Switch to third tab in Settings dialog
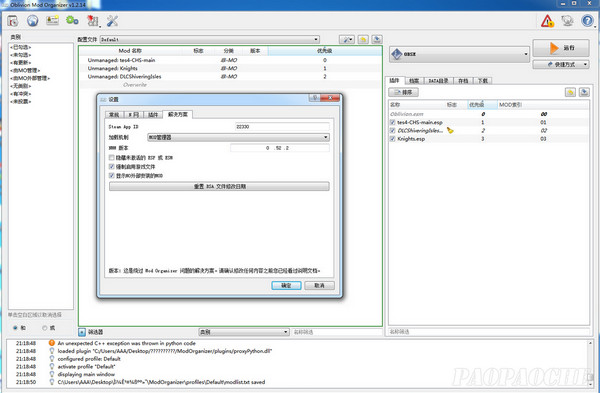Viewport: 600px width, 393px height. (x=153, y=115)
